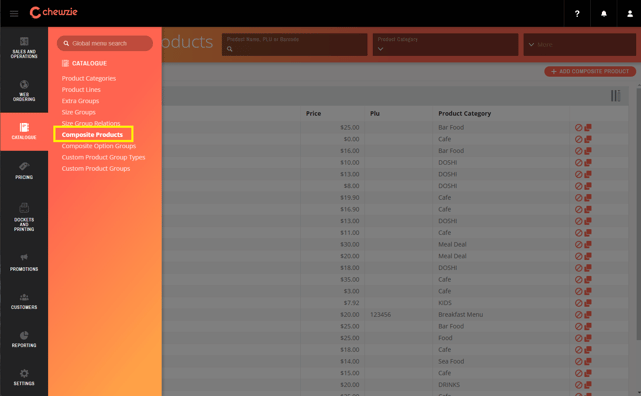The width and height of the screenshot is (641, 396).
Task: Open Dockets and Printing in sidebar
Action: tap(24, 217)
